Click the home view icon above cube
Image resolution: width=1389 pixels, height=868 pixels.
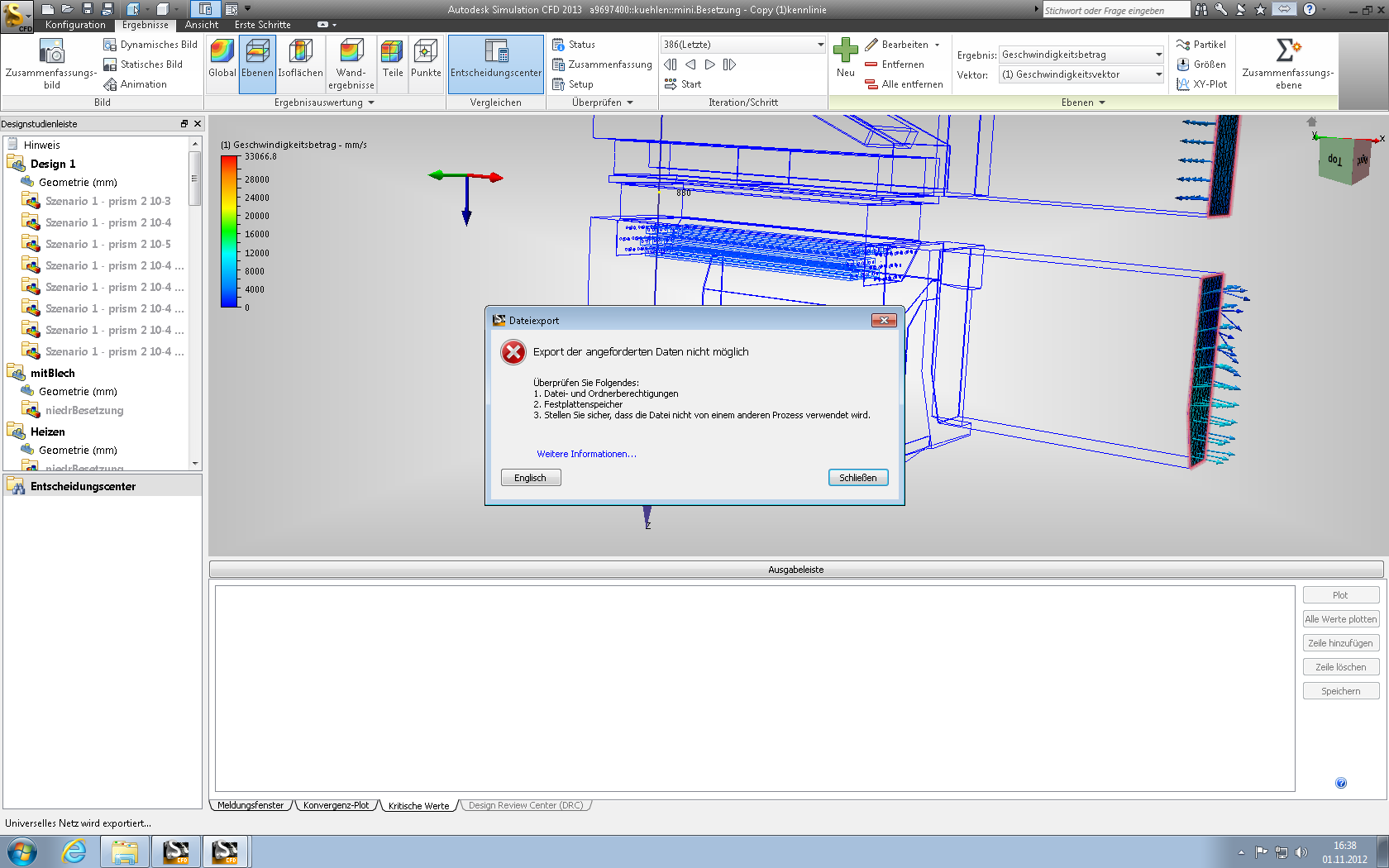[x=1311, y=122]
